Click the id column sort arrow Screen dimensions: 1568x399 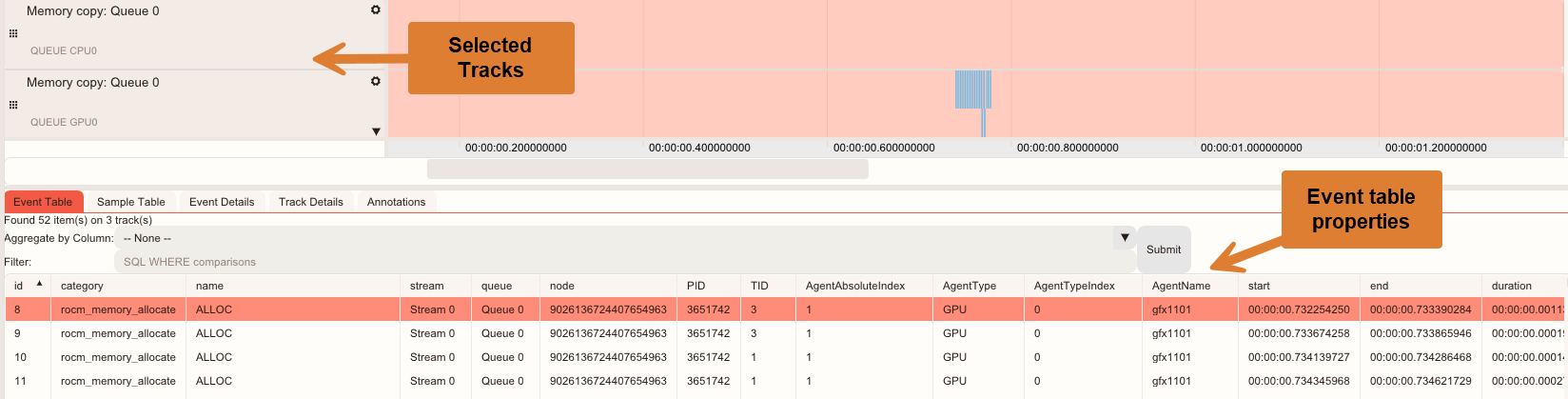point(39,284)
